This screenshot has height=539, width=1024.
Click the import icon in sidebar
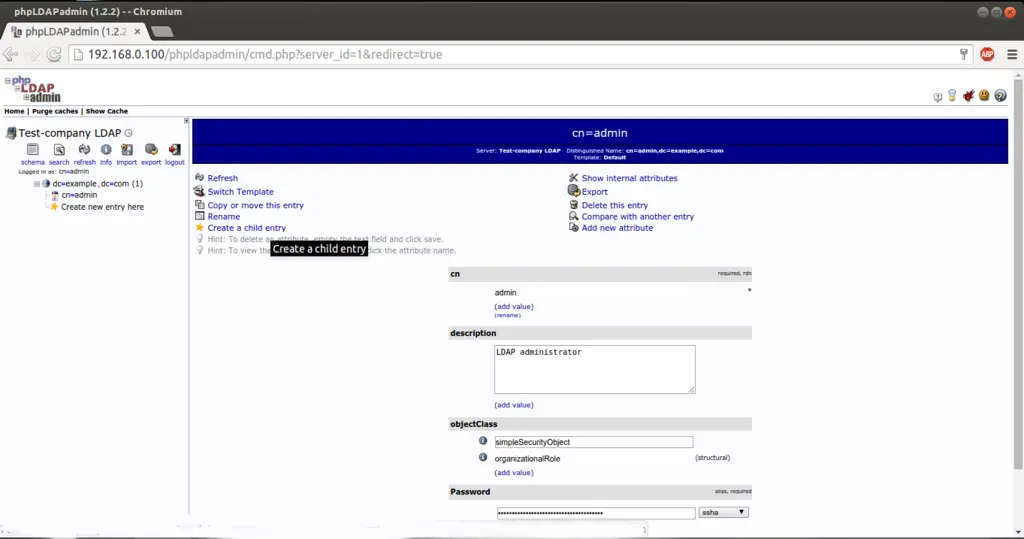[x=126, y=150]
